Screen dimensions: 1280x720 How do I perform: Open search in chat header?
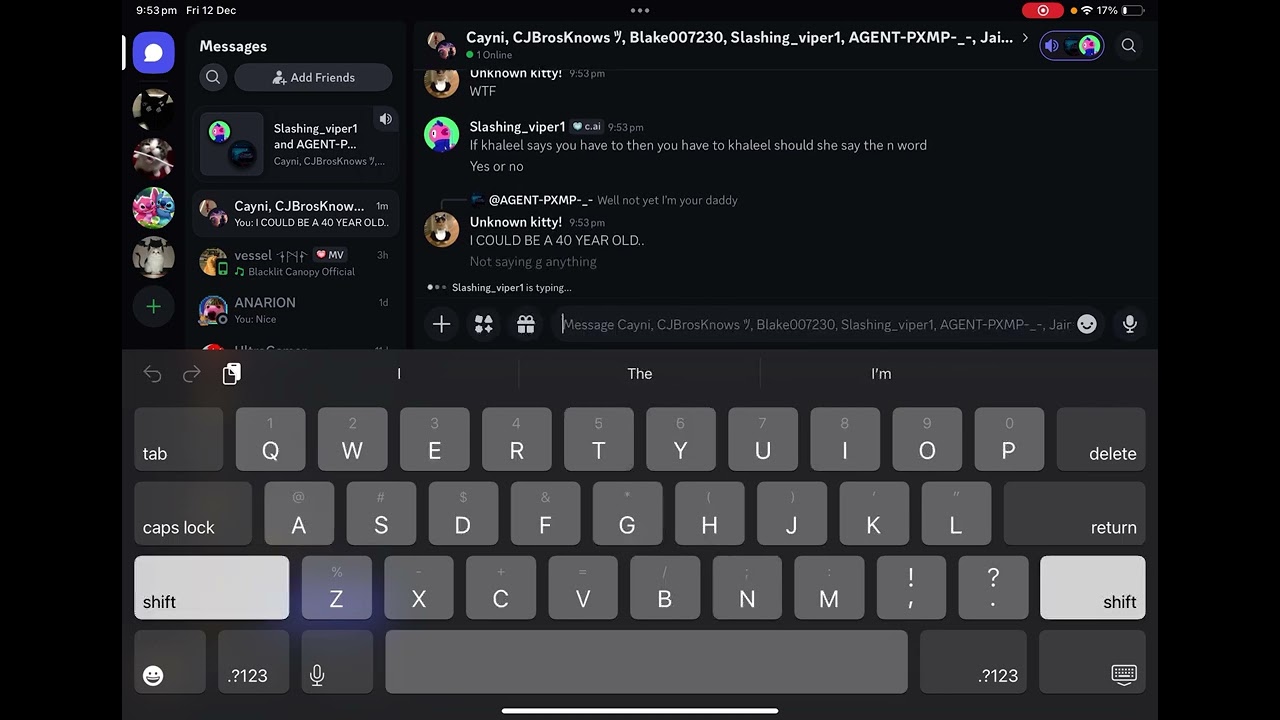pos(1128,45)
